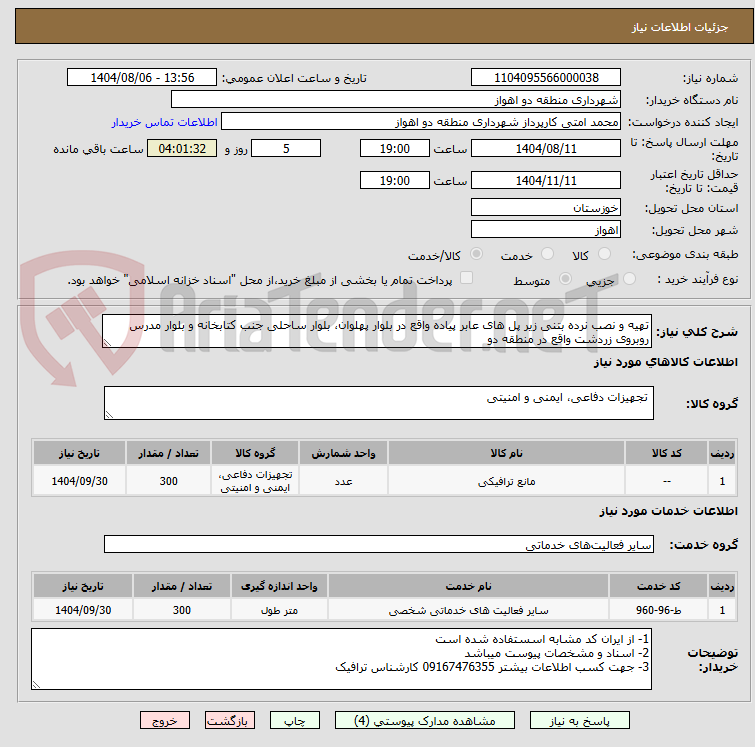The height and width of the screenshot is (747, 755).
Task: Select the کالا/خدمت radio button
Action: click(477, 254)
